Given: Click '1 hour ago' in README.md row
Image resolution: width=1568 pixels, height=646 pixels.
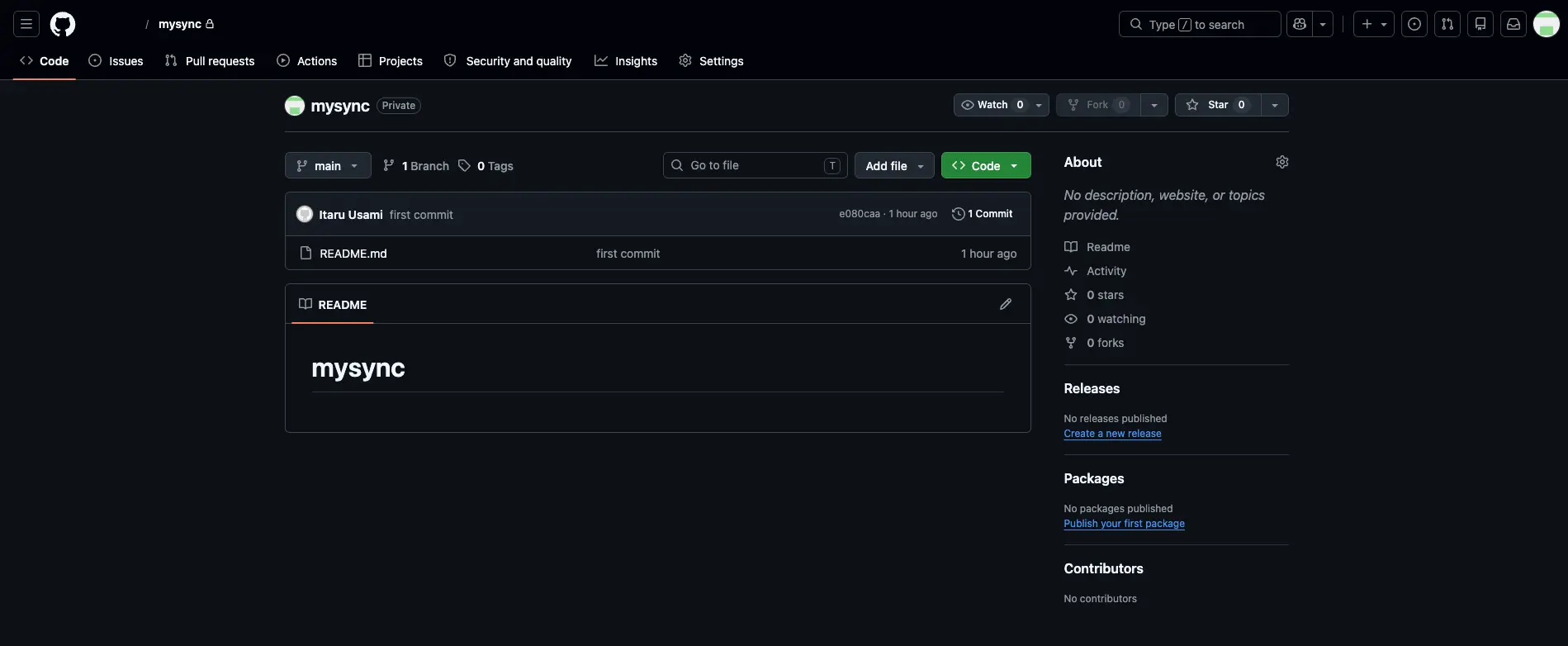Looking at the screenshot, I should (988, 254).
